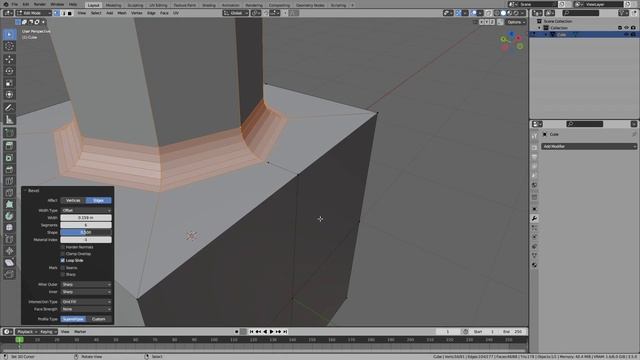This screenshot has height=360, width=640.
Task: Select the Rip Region tool
Action: pyautogui.click(x=9, y=274)
